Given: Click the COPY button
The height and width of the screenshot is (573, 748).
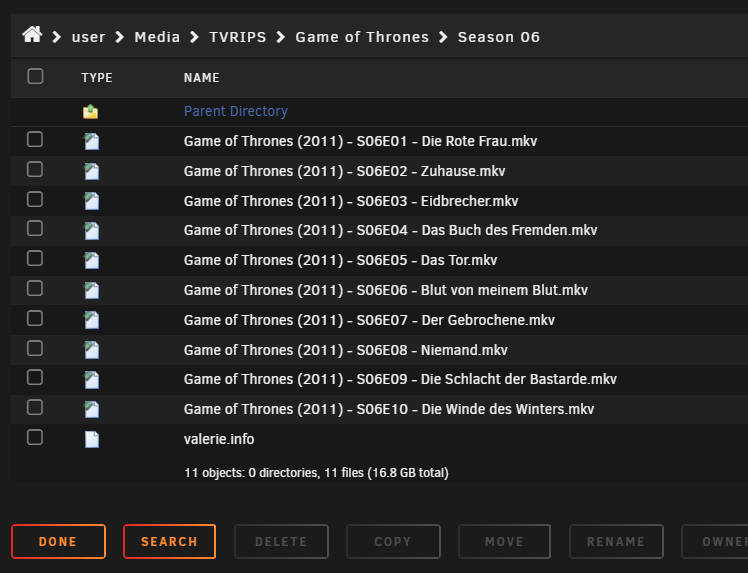Looking at the screenshot, I should (393, 542).
